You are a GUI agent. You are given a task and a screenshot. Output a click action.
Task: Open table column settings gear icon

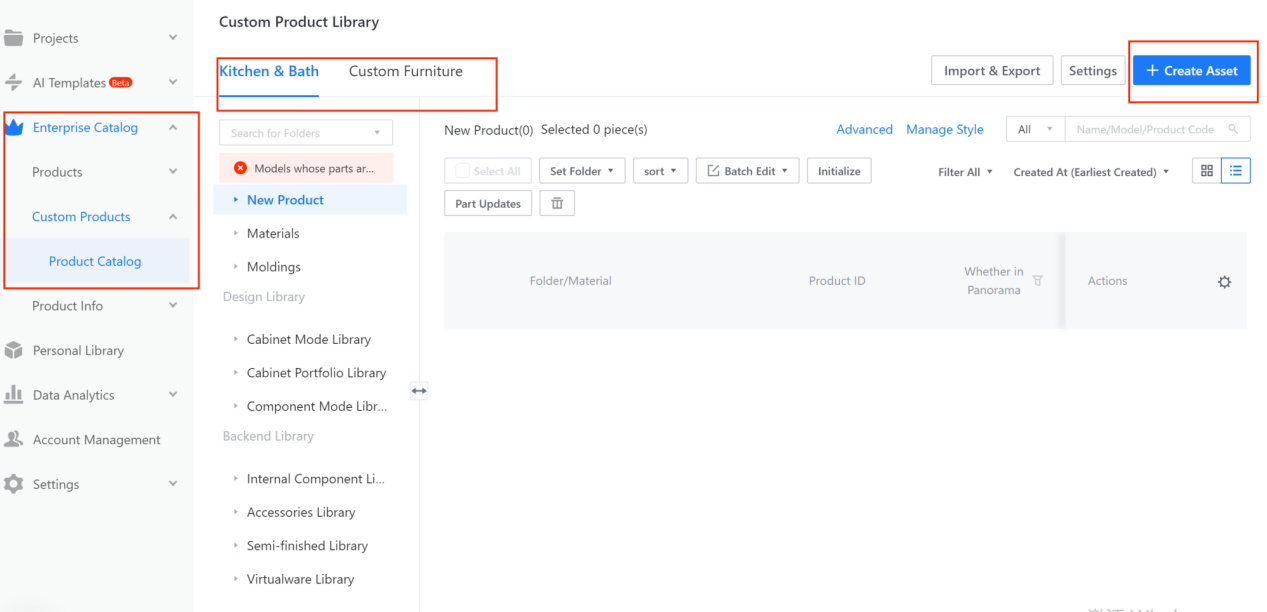1224,282
